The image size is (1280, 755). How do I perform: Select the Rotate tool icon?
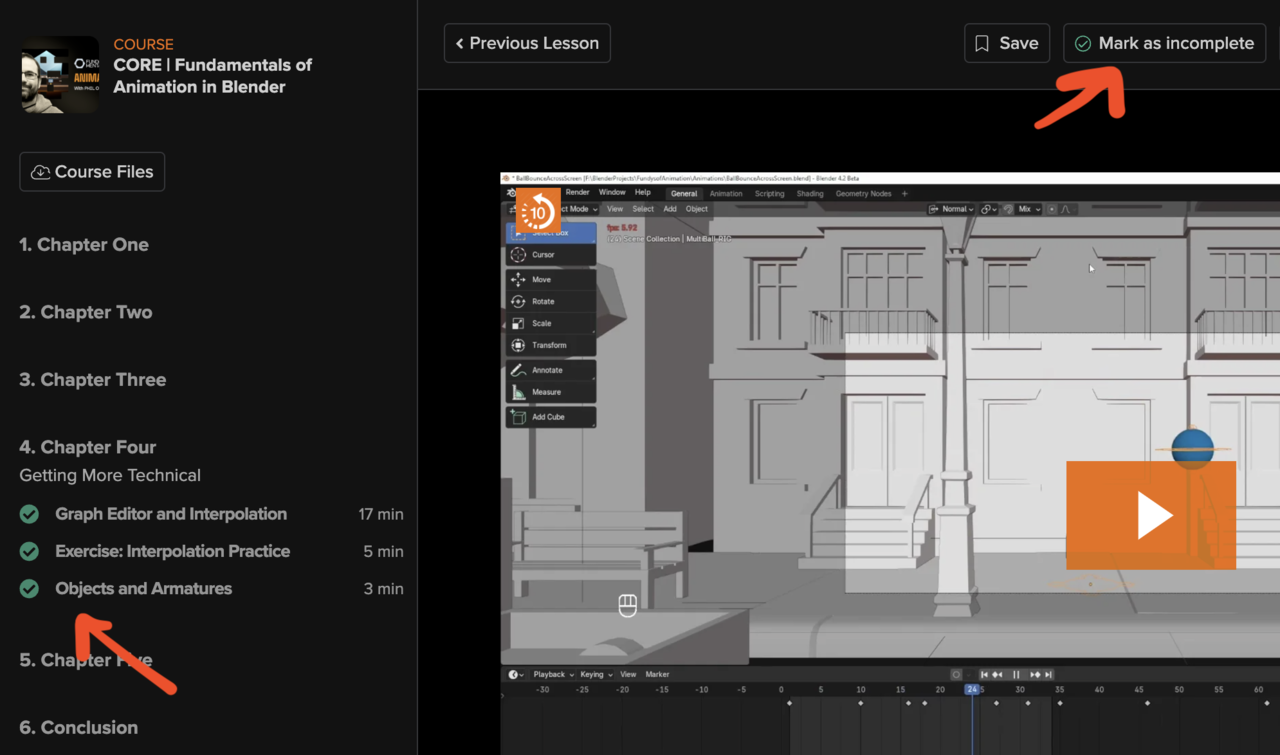[518, 302]
